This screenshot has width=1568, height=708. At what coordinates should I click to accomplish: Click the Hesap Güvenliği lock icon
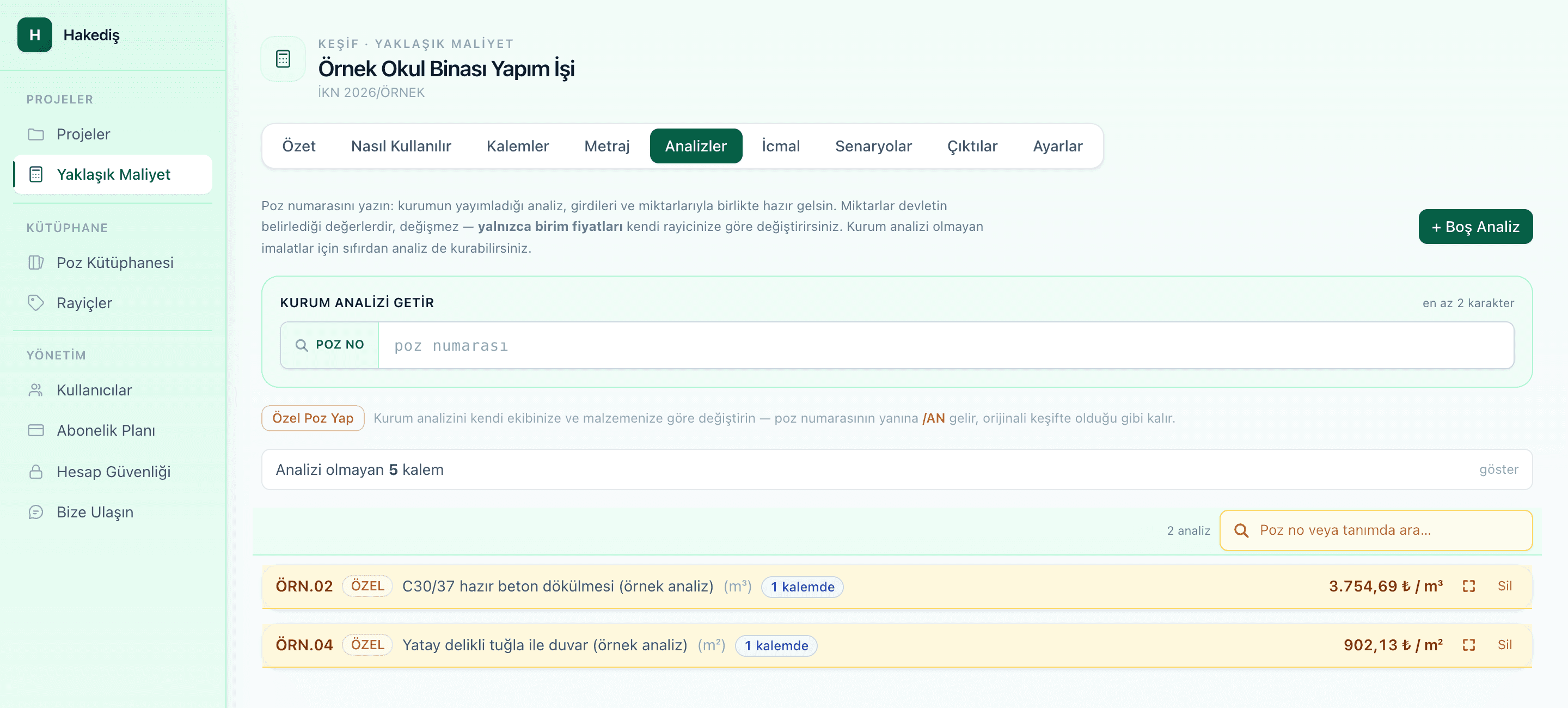click(x=36, y=472)
